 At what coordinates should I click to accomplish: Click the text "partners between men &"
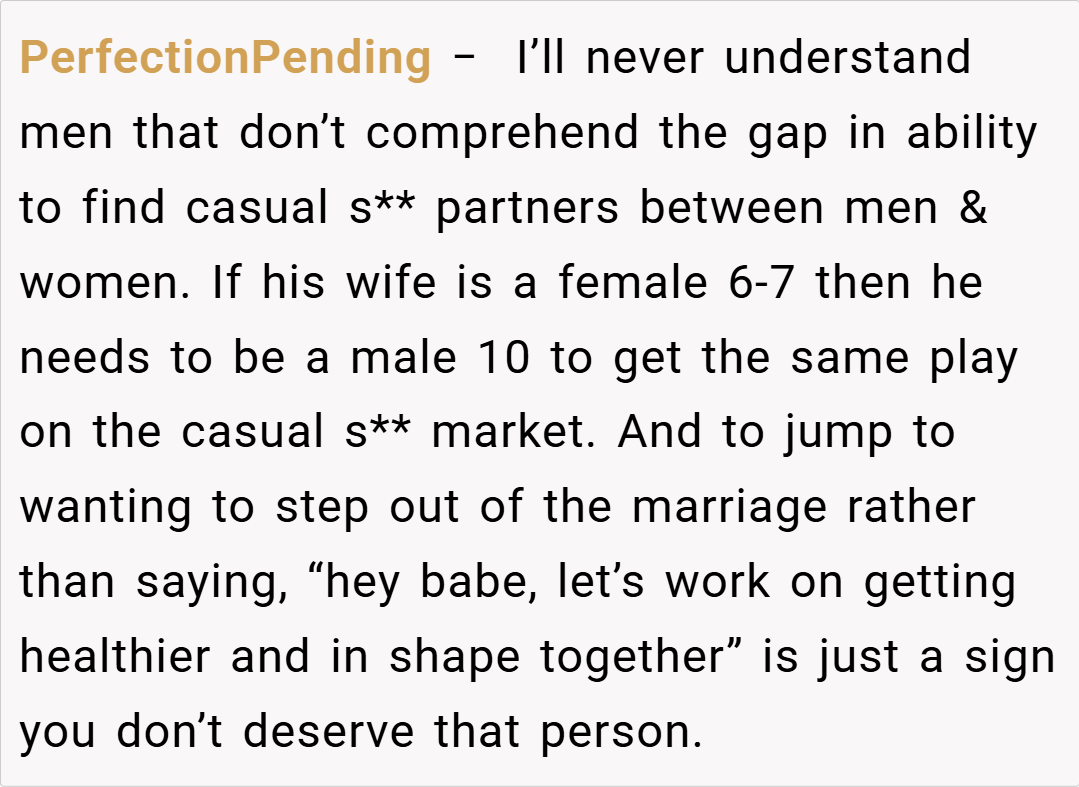coord(711,208)
